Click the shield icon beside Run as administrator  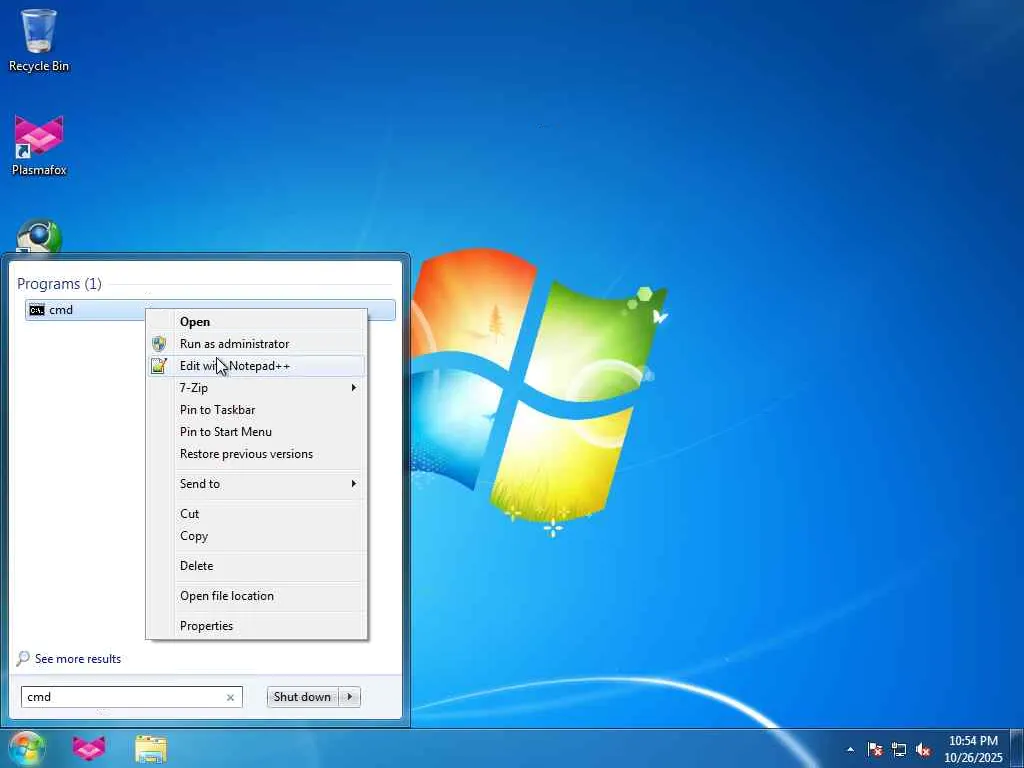159,344
